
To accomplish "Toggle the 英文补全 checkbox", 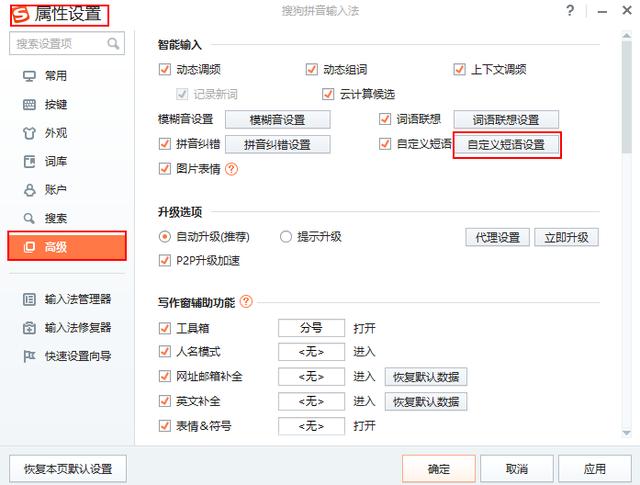I will (x=164, y=401).
